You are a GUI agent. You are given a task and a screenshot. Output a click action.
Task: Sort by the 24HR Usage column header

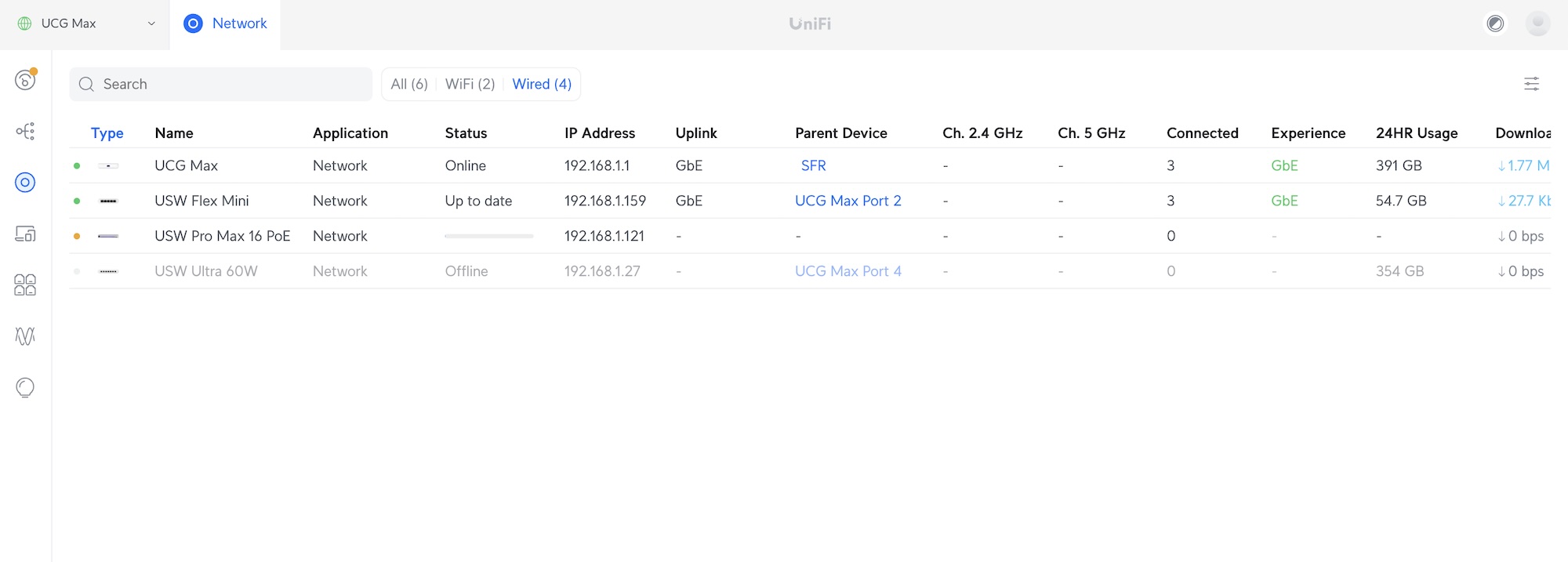click(x=1417, y=133)
